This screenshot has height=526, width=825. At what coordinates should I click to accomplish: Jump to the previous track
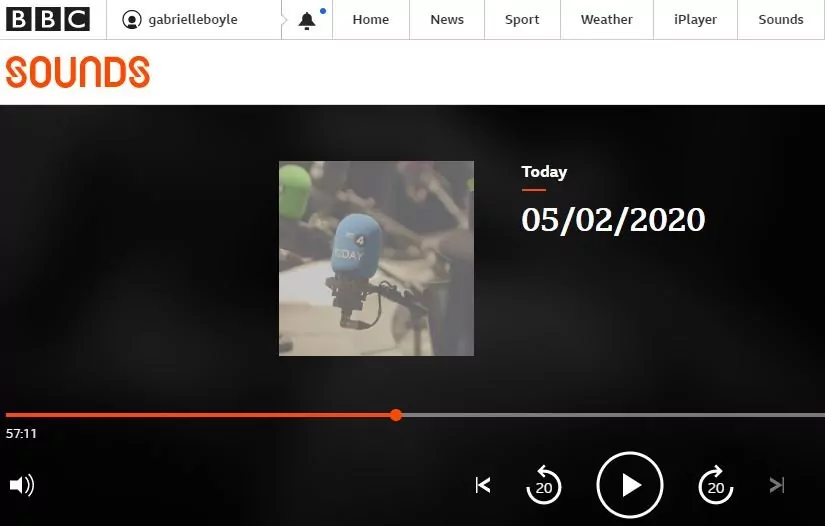483,486
